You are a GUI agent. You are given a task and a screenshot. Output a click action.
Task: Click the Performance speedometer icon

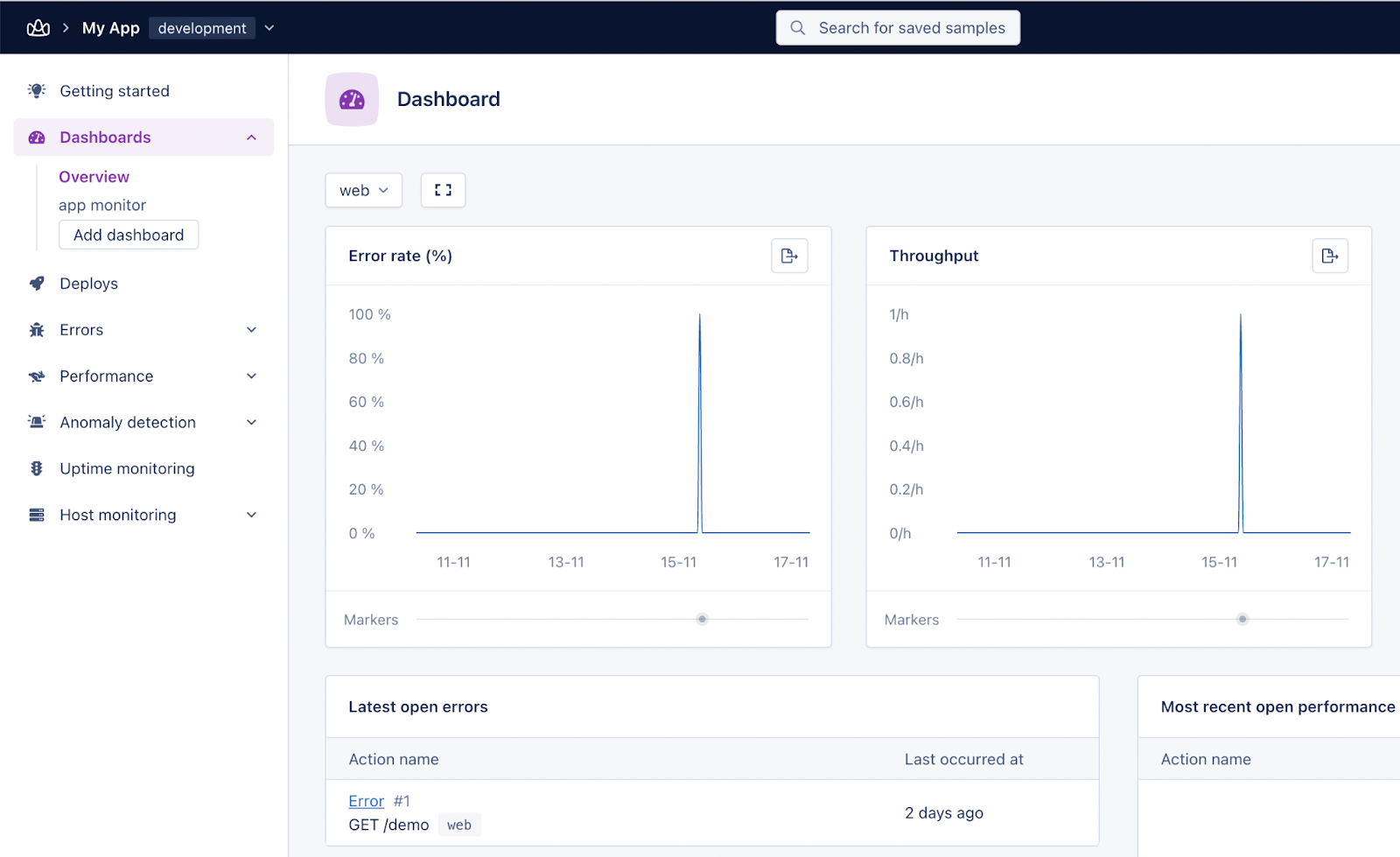(x=36, y=376)
